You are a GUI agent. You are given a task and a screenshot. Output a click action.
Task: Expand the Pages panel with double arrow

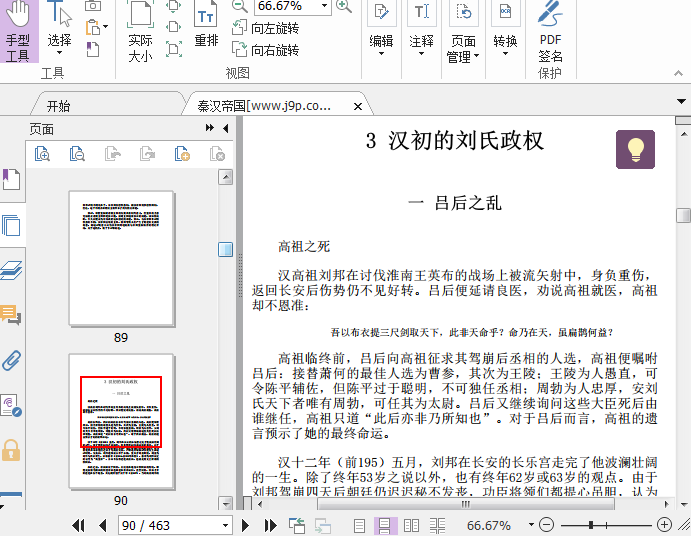click(210, 128)
